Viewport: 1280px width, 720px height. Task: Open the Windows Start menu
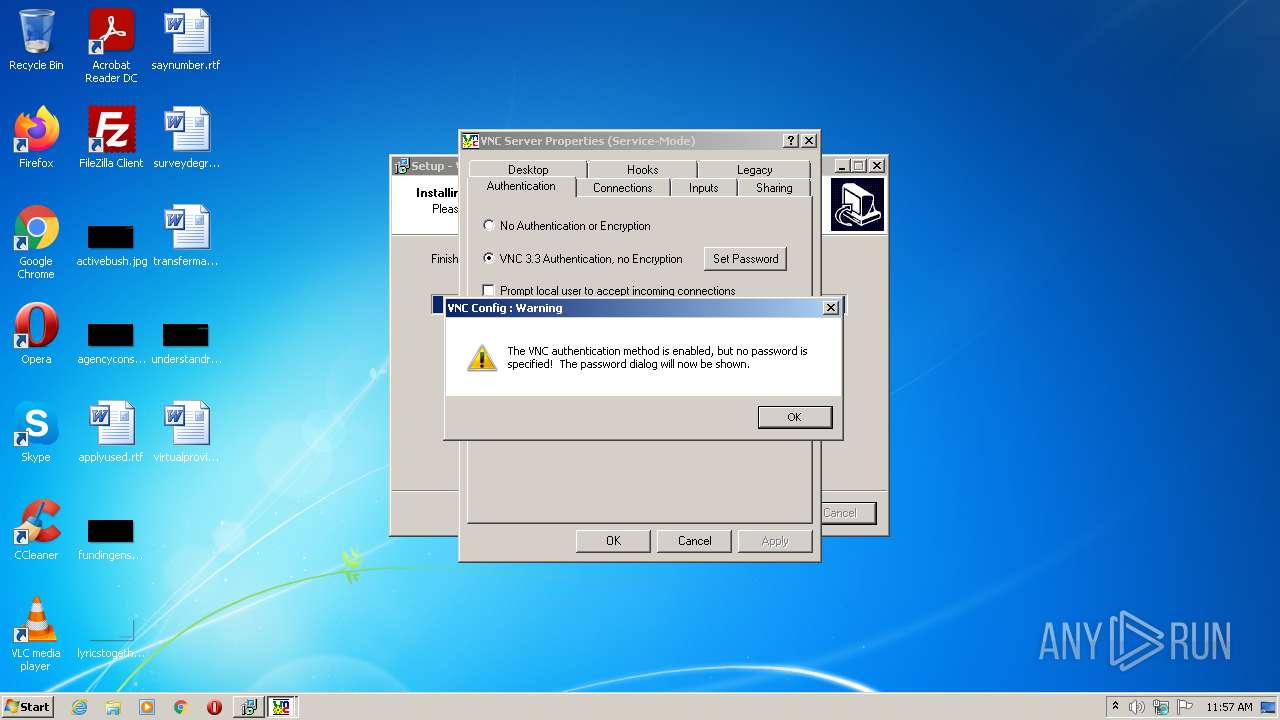coord(28,707)
